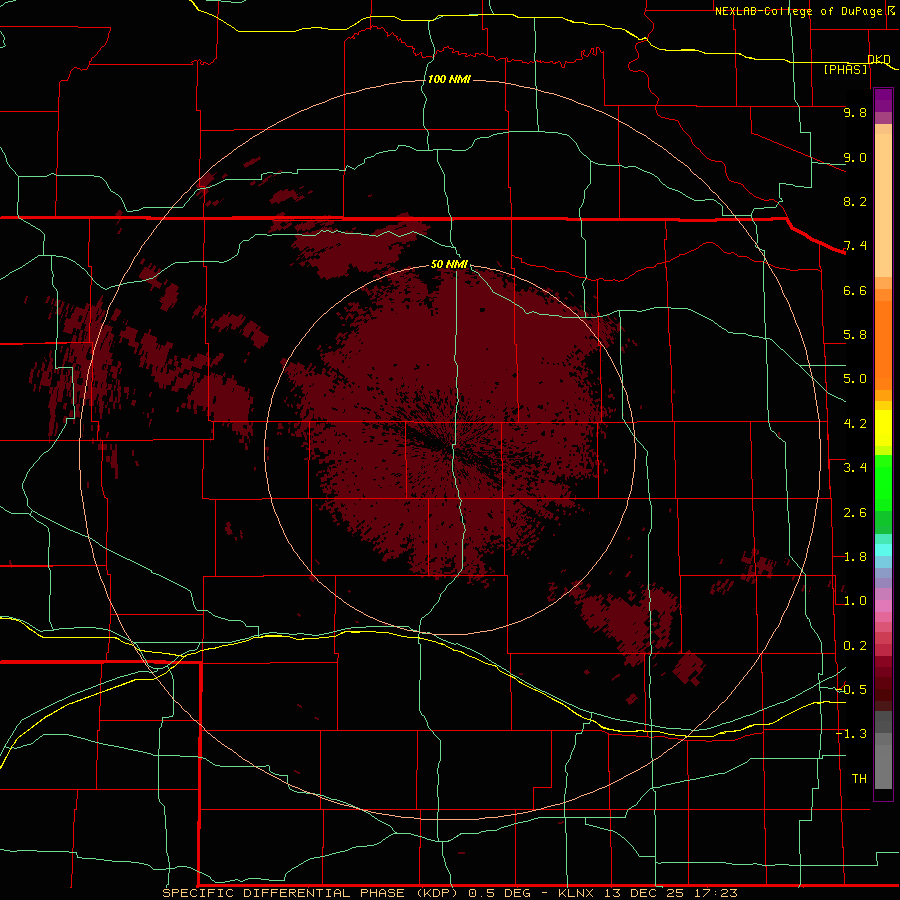Click the 0.2 legend value

point(855,646)
